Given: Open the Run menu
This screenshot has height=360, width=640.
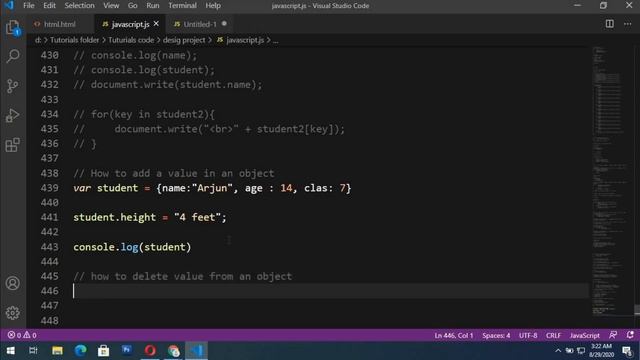Looking at the screenshot, I should (x=153, y=6).
